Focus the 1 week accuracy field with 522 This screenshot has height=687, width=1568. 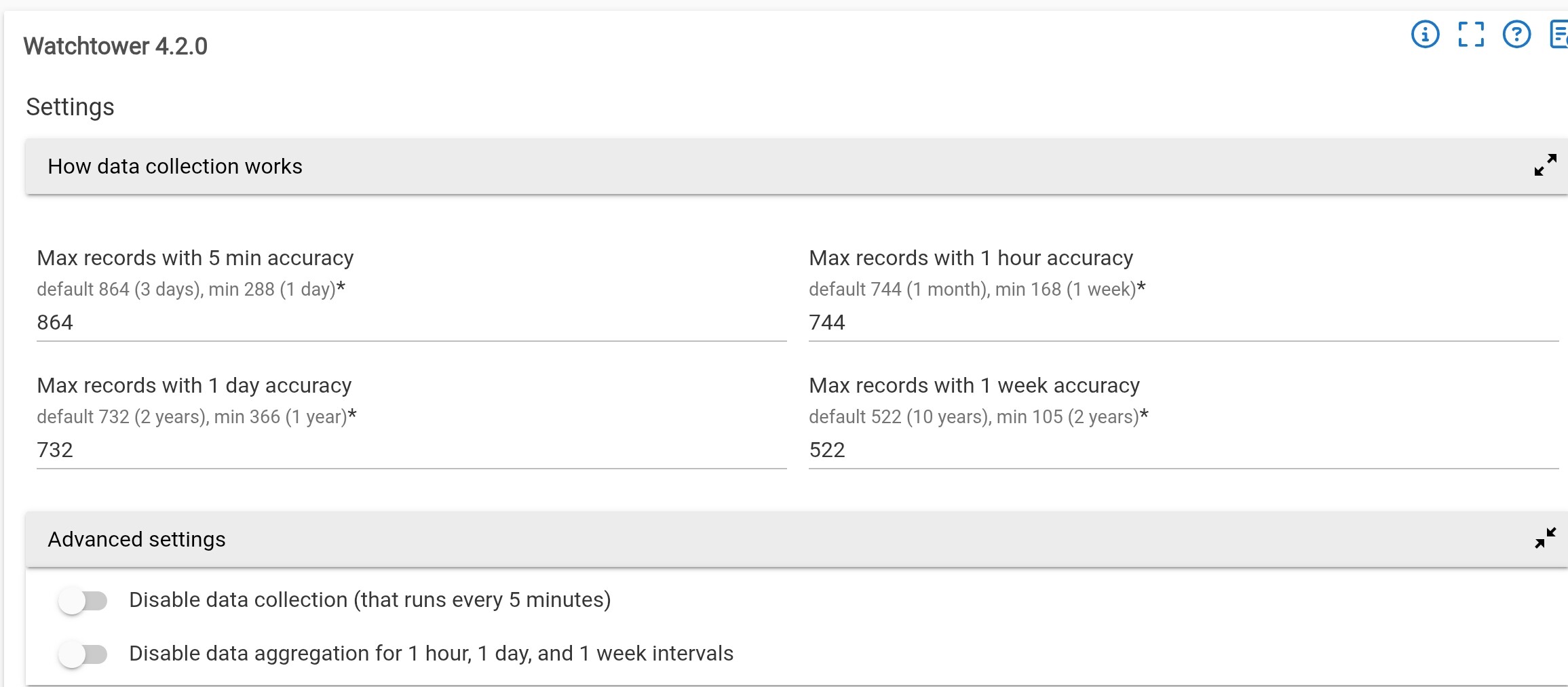coord(1181,450)
